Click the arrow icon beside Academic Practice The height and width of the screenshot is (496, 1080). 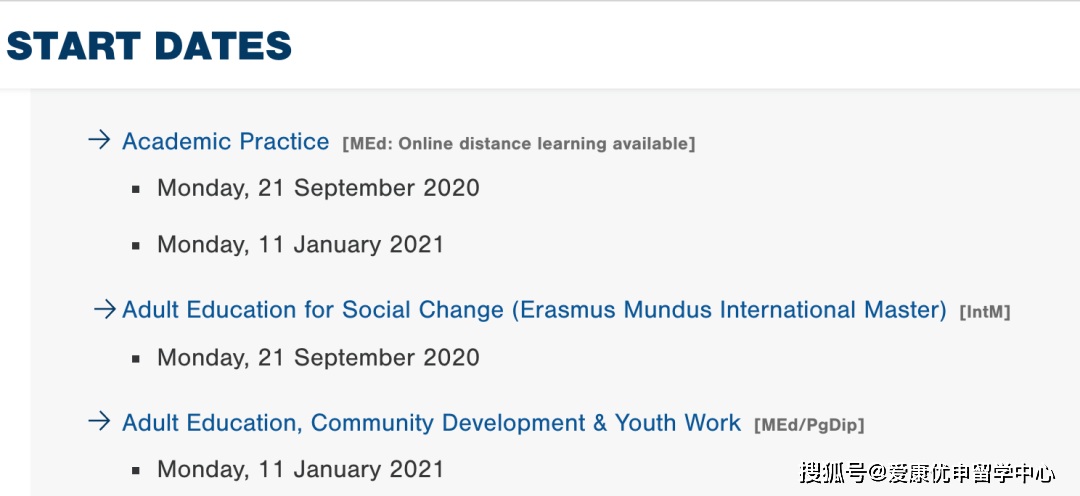99,141
